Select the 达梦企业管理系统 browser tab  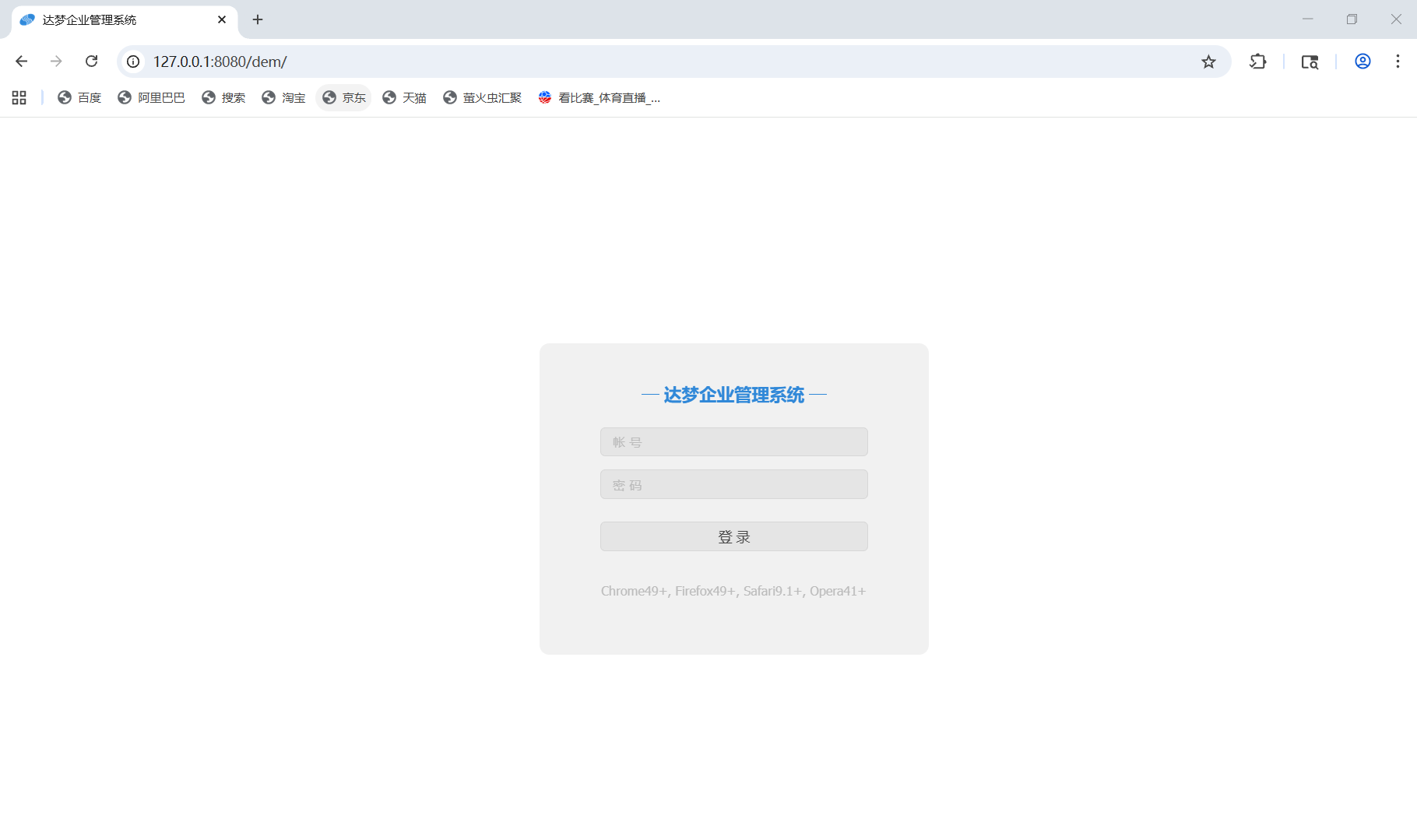(125, 19)
